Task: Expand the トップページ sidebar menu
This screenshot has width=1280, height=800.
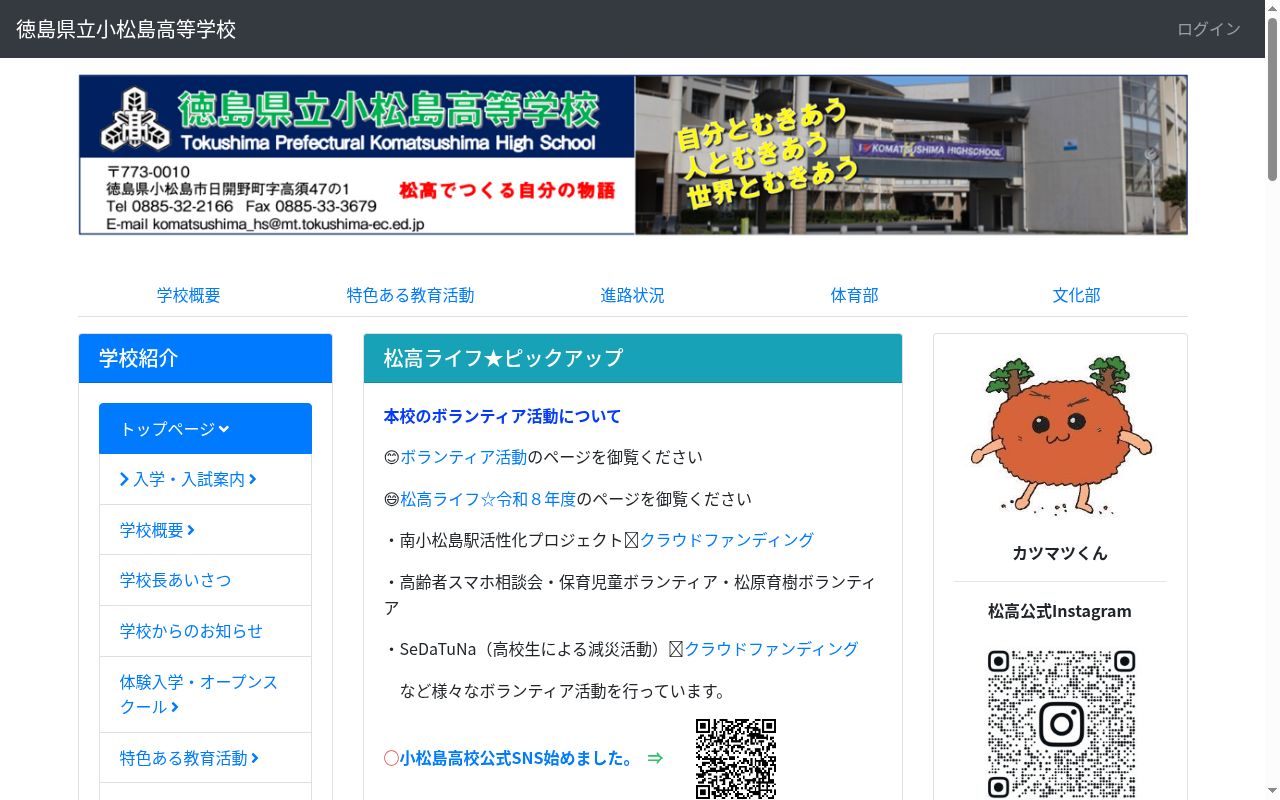Action: (205, 429)
